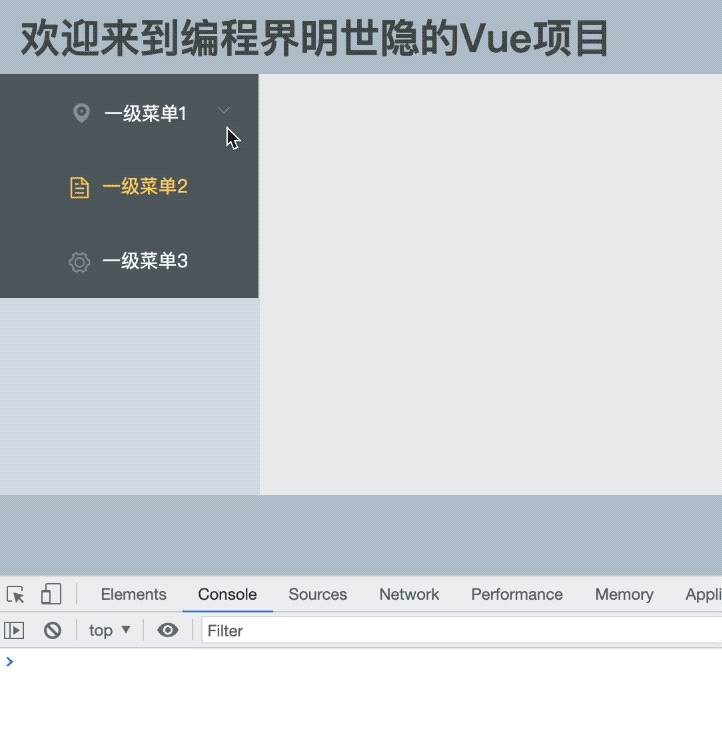Show the console sidebar using its panel icon
The height and width of the screenshot is (751, 722).
point(14,630)
